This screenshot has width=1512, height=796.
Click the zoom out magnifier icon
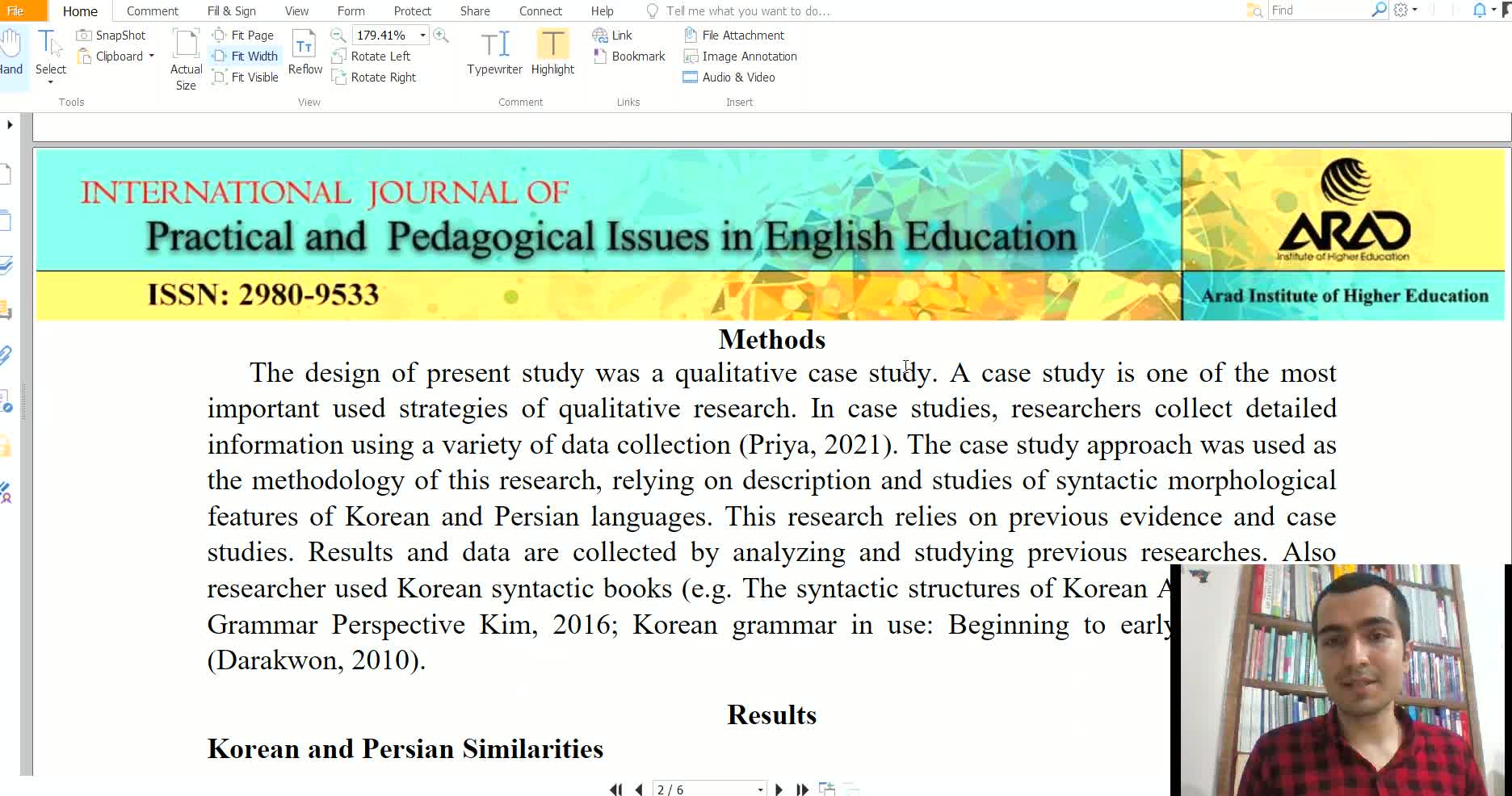[338, 36]
